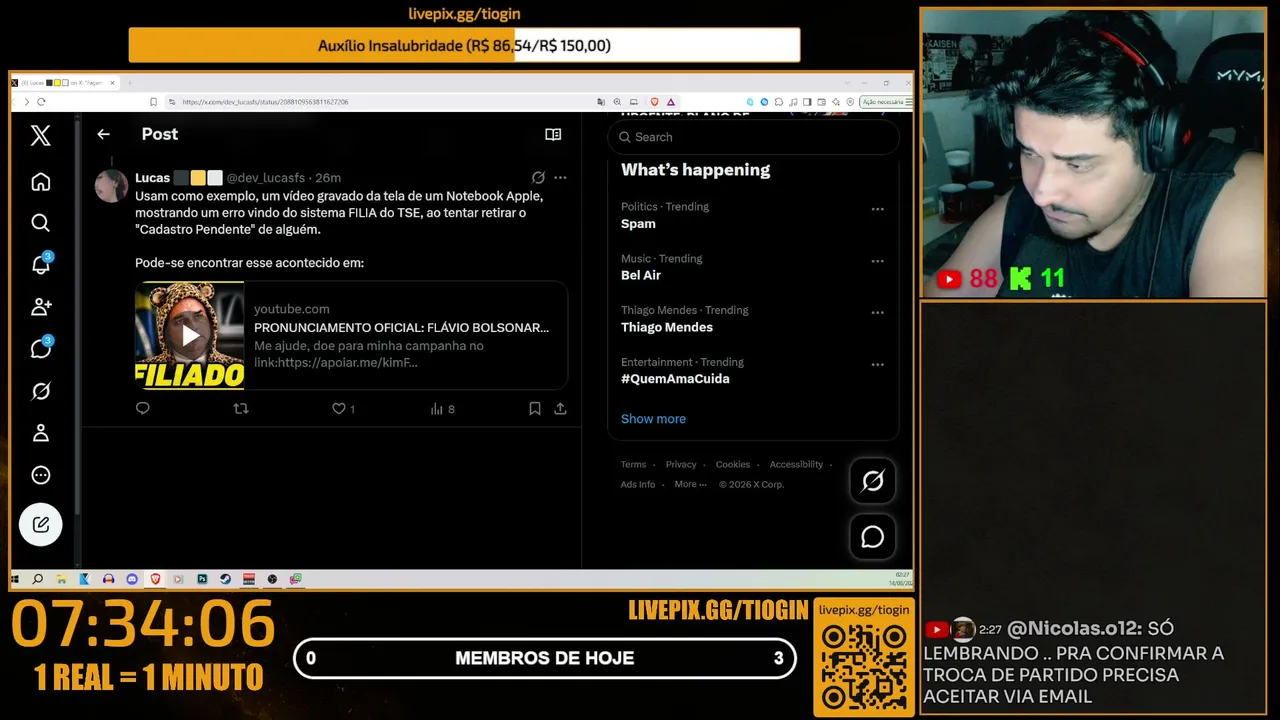The width and height of the screenshot is (1280, 720).
Task: Click the Auxílio Insalubridade donation progress bar
Action: point(464,45)
